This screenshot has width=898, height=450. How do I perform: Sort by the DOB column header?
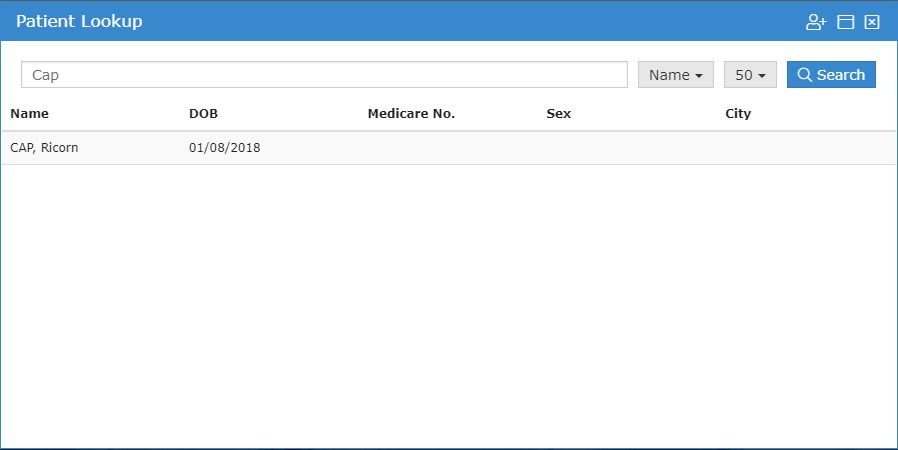click(x=203, y=113)
